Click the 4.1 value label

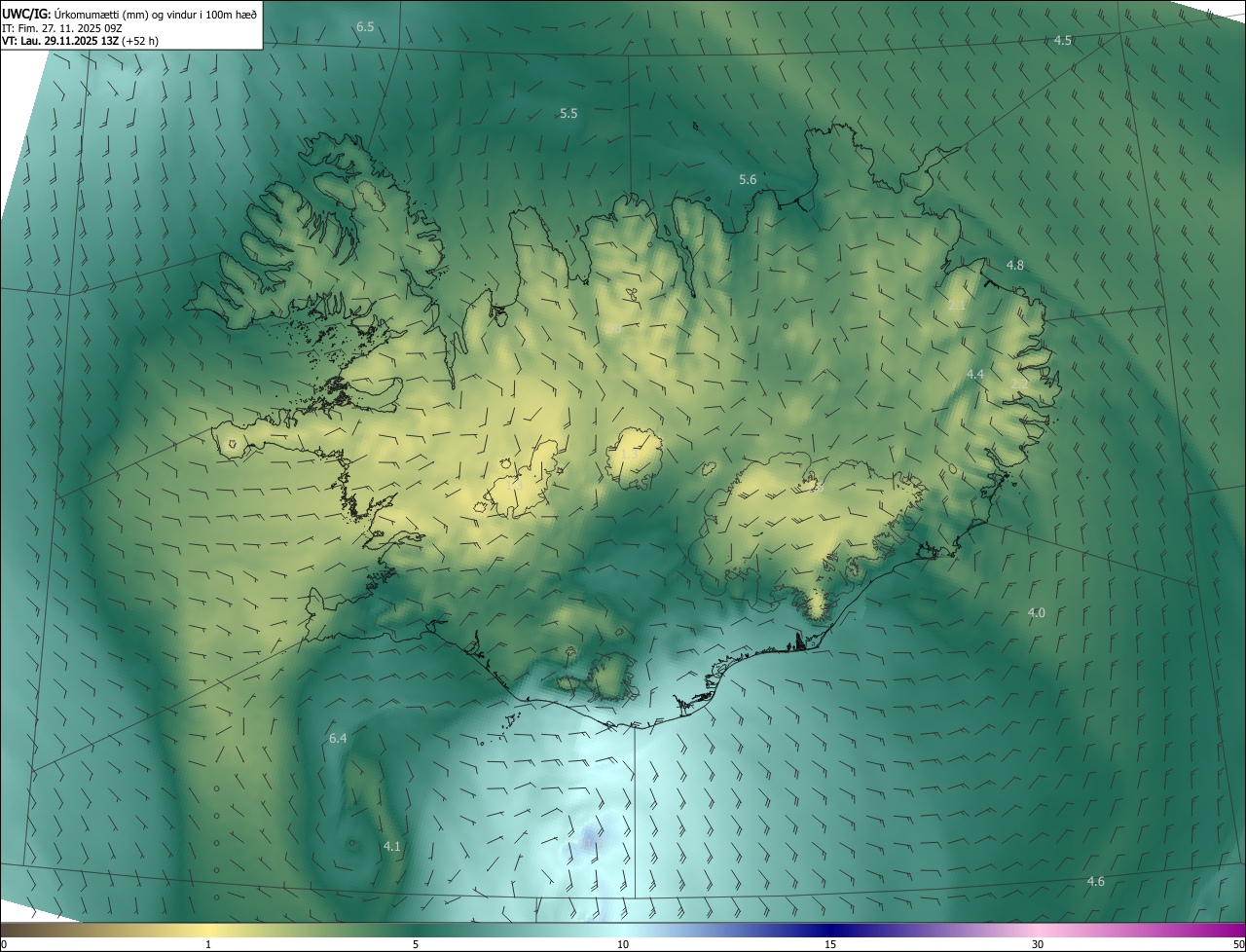(391, 847)
